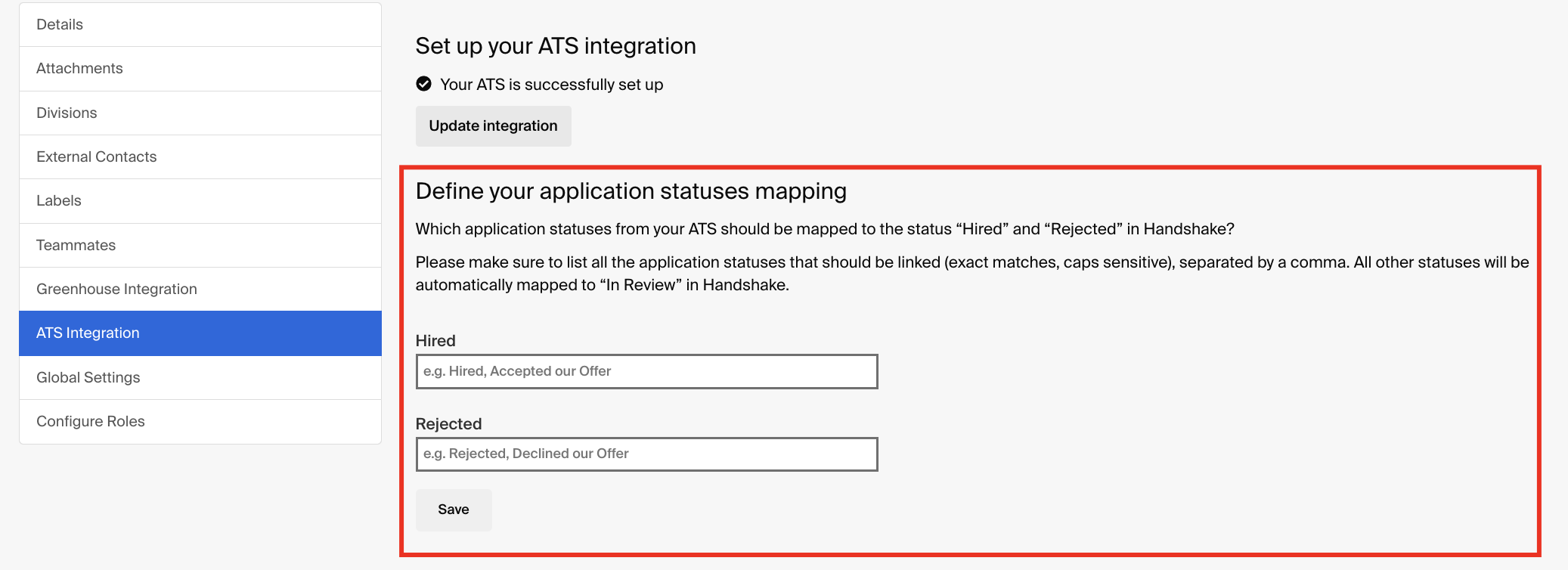Go to Divisions in sidebar

[200, 113]
